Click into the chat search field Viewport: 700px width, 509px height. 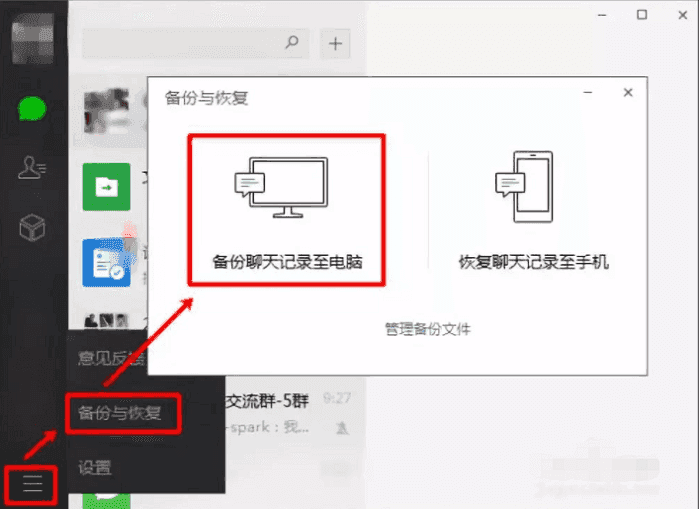pyautogui.click(x=196, y=43)
